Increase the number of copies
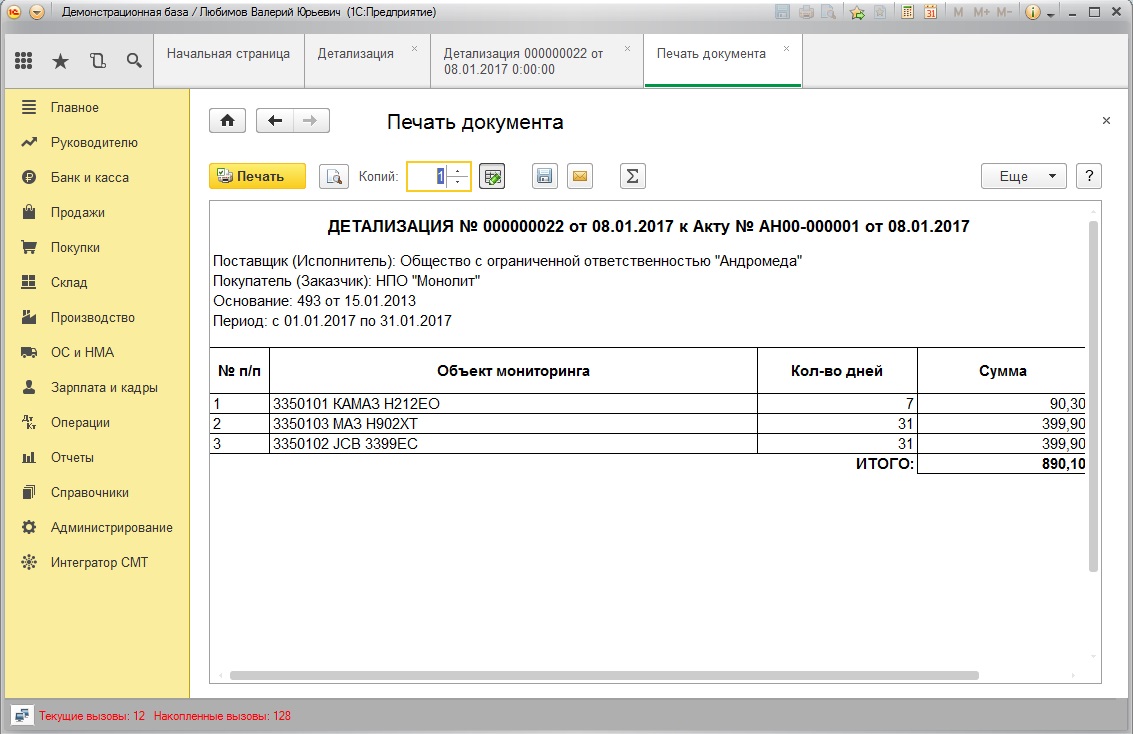 pyautogui.click(x=458, y=170)
